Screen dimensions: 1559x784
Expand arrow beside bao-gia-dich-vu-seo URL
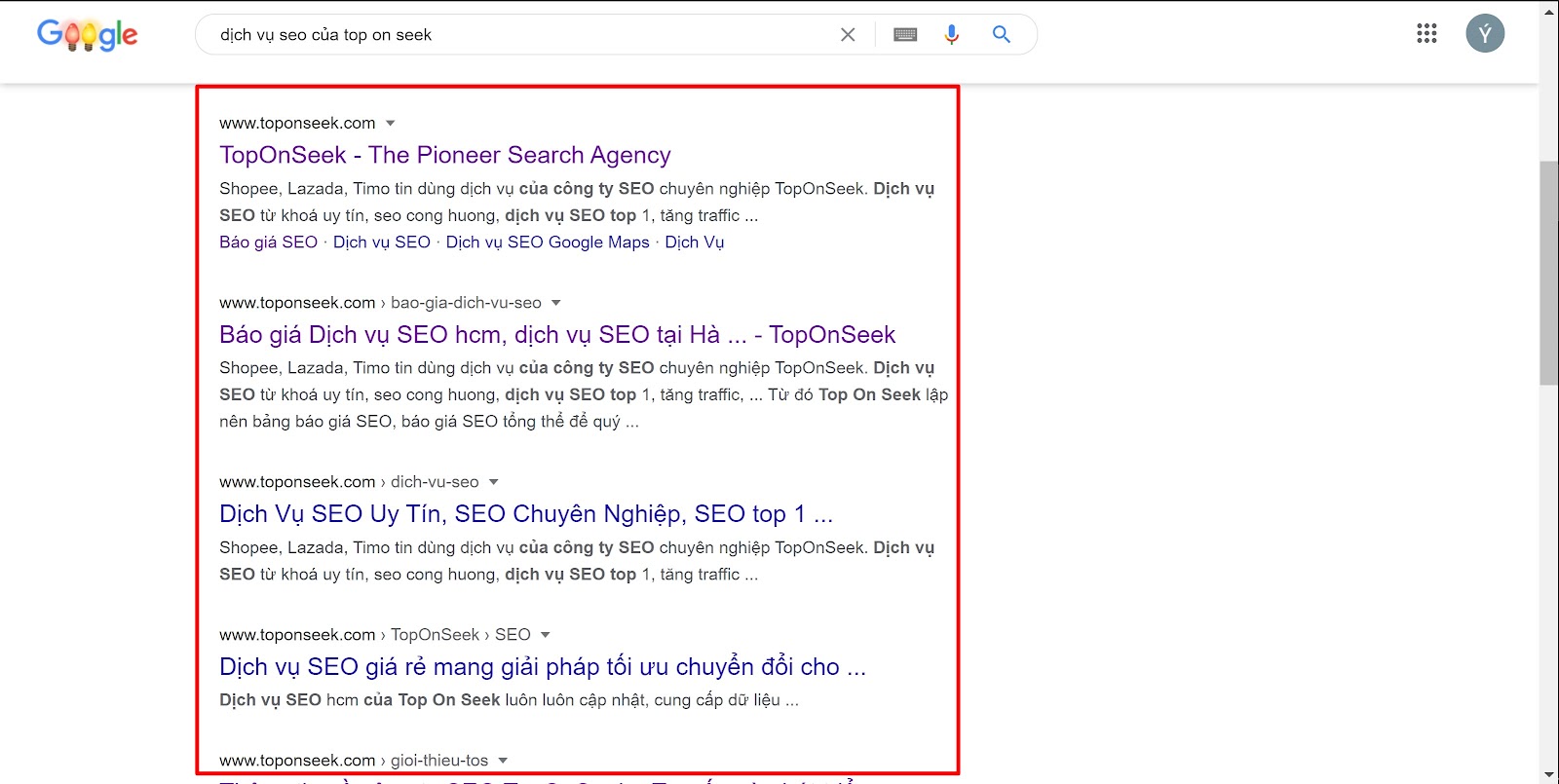tap(556, 303)
